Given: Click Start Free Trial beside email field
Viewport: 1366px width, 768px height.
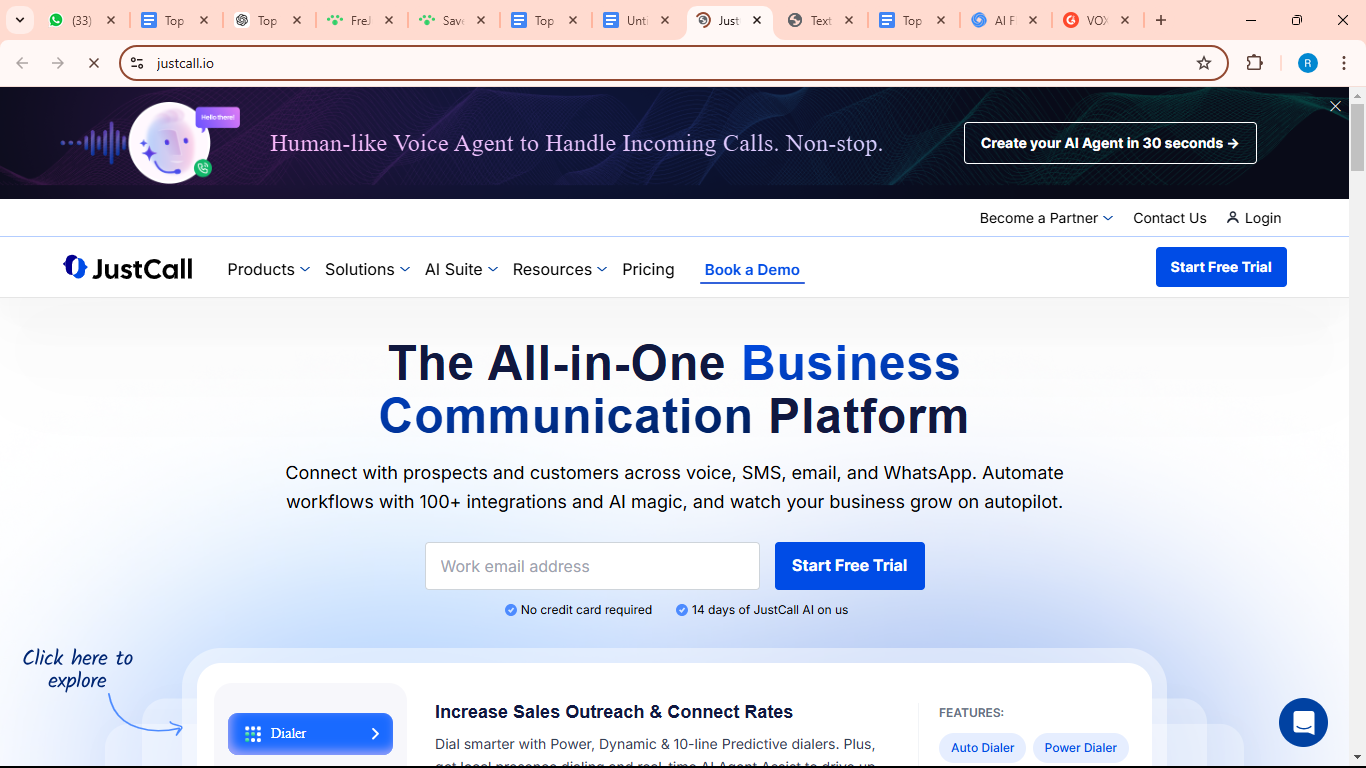Looking at the screenshot, I should click(850, 566).
